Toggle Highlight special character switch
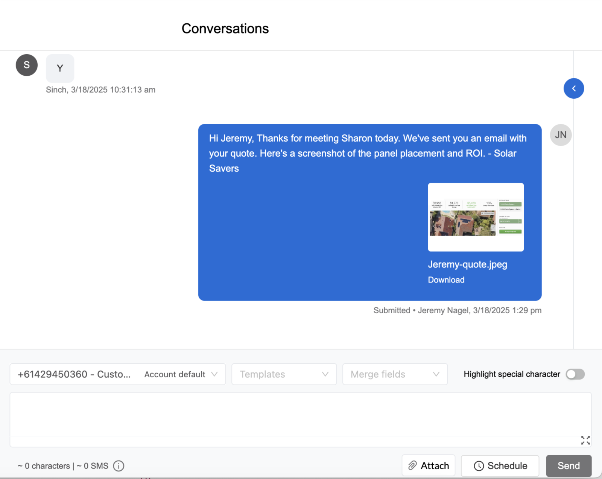This screenshot has width=602, height=479. (x=575, y=374)
